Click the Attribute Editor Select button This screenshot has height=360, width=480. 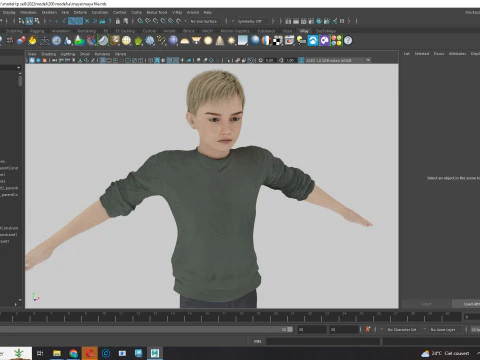click(x=426, y=304)
